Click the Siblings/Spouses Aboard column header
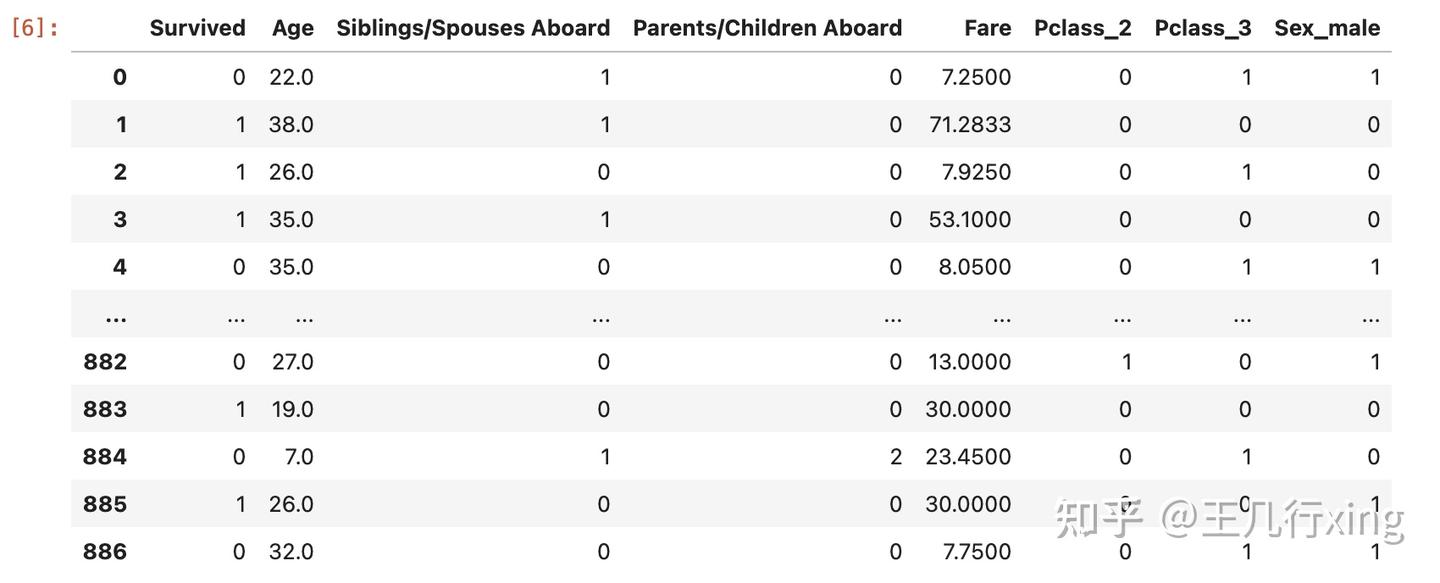This screenshot has height=583, width=1440. 473,28
